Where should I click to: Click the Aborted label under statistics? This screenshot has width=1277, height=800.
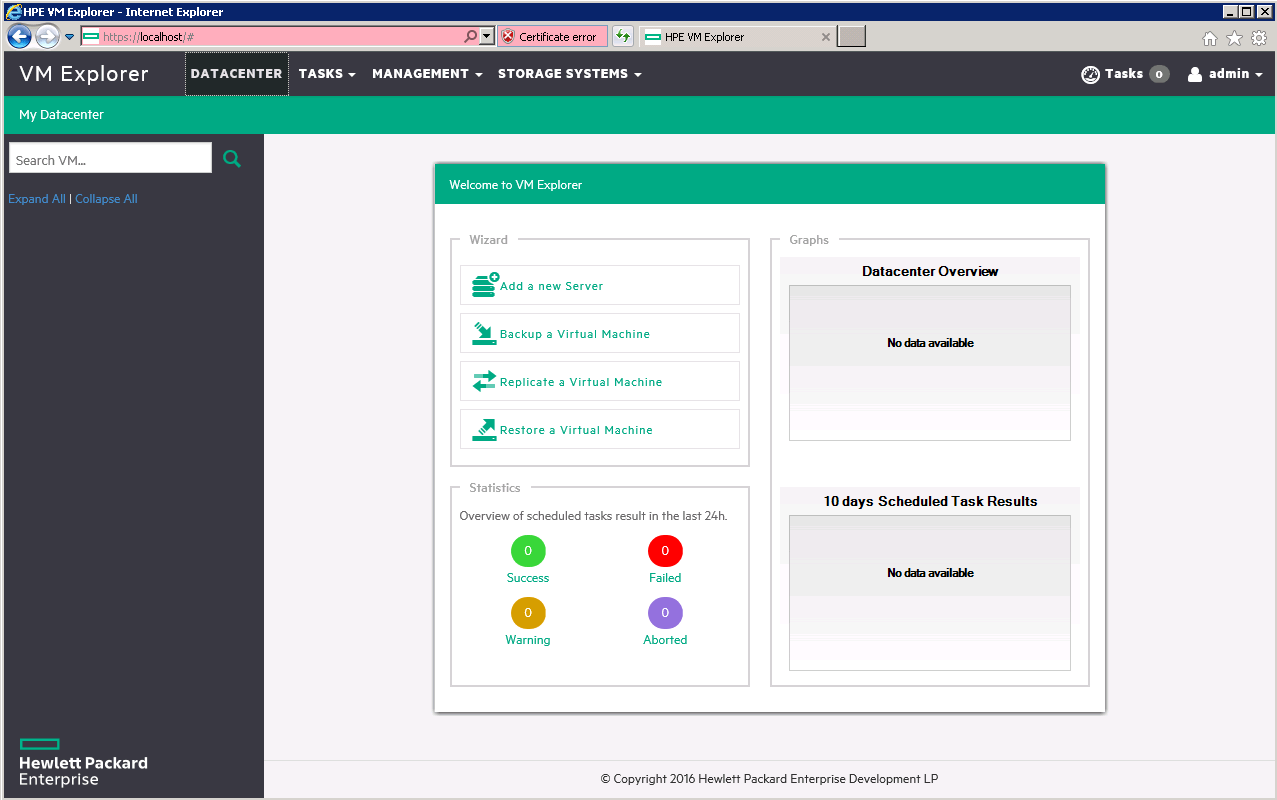[x=665, y=640]
